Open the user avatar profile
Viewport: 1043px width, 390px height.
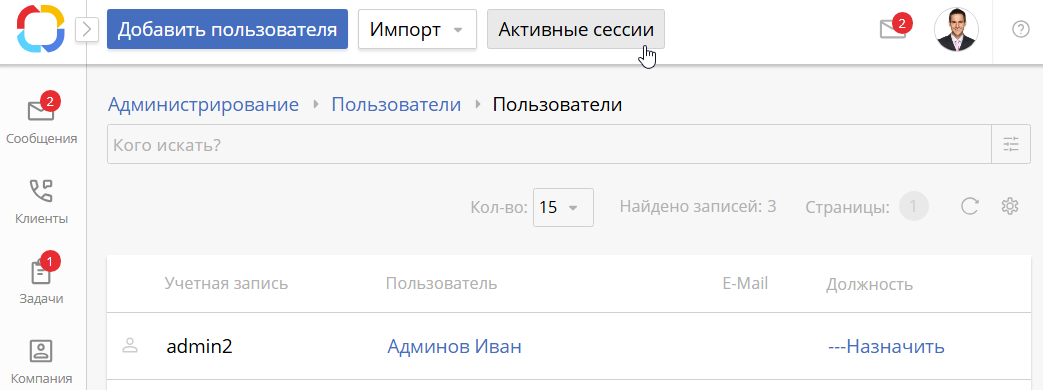tap(956, 29)
